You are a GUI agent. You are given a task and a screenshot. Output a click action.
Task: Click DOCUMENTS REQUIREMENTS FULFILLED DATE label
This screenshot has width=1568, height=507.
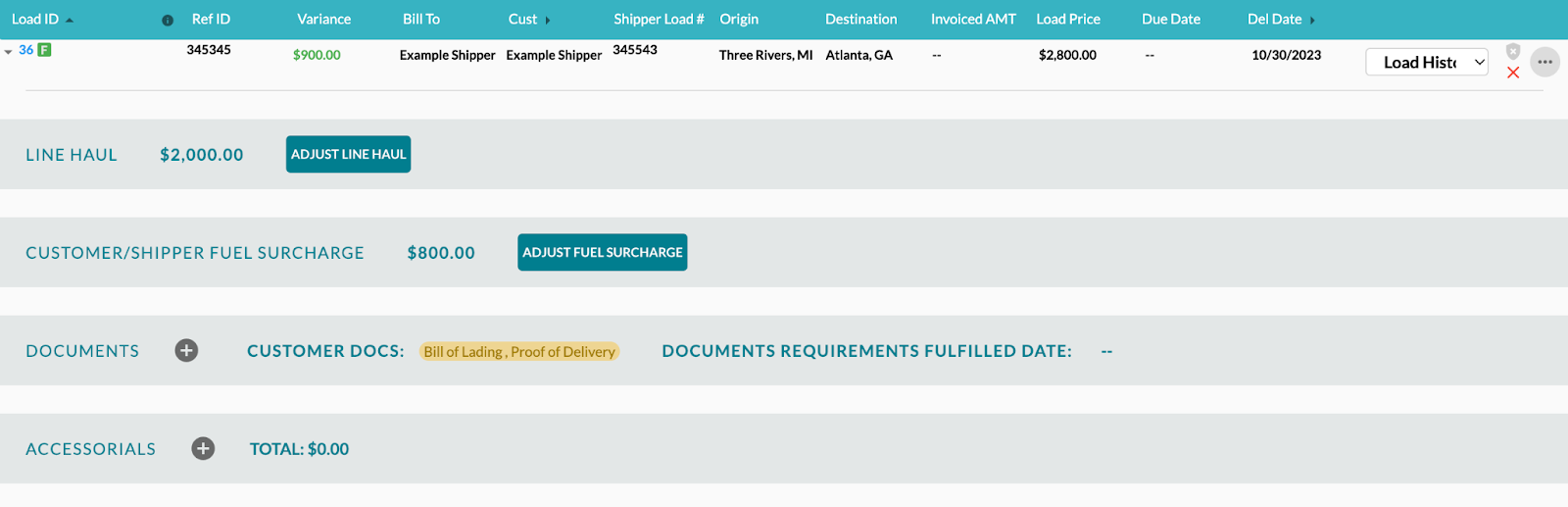[x=866, y=350]
